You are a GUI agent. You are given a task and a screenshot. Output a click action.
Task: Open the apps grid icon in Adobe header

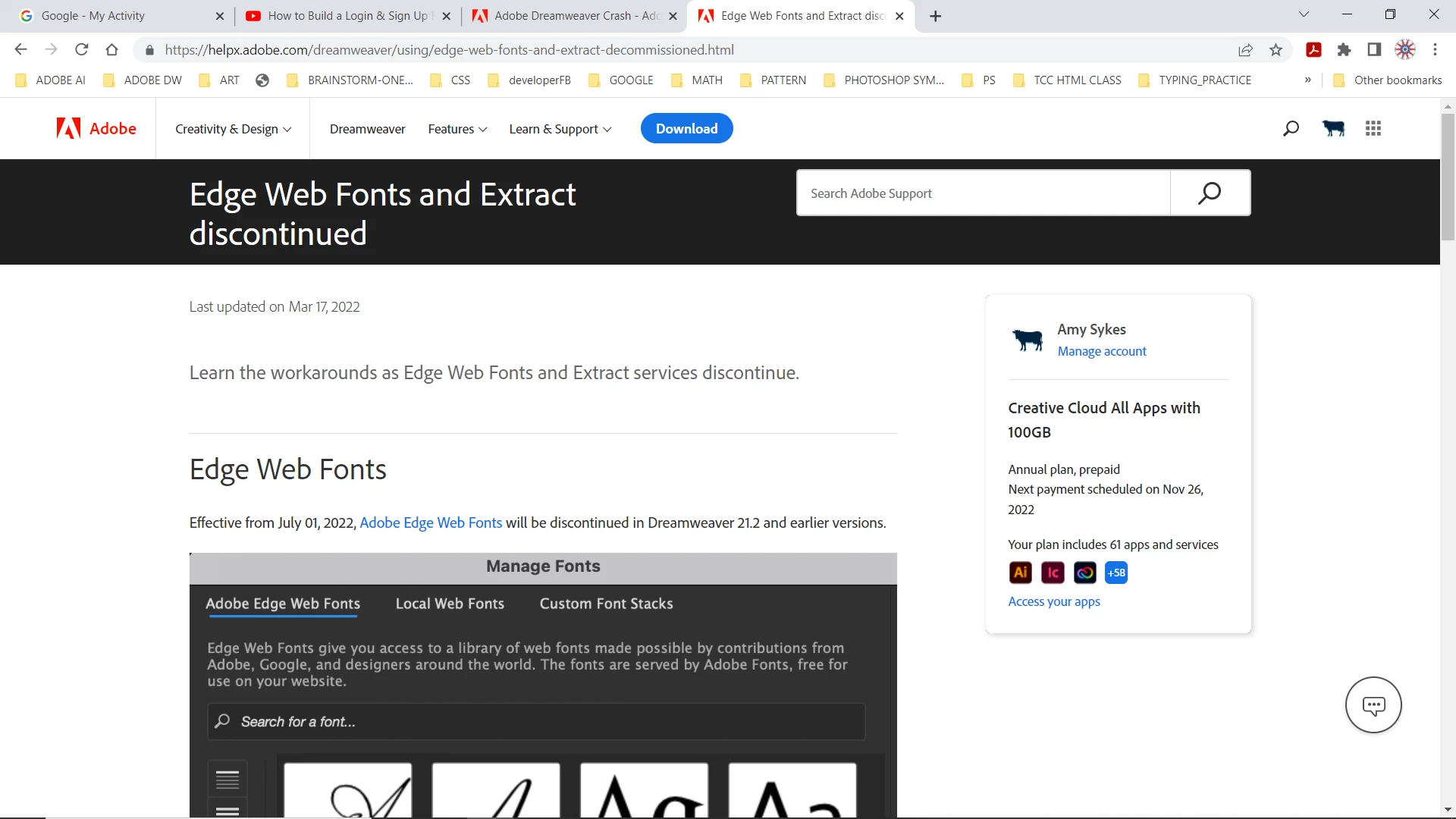[1373, 129]
